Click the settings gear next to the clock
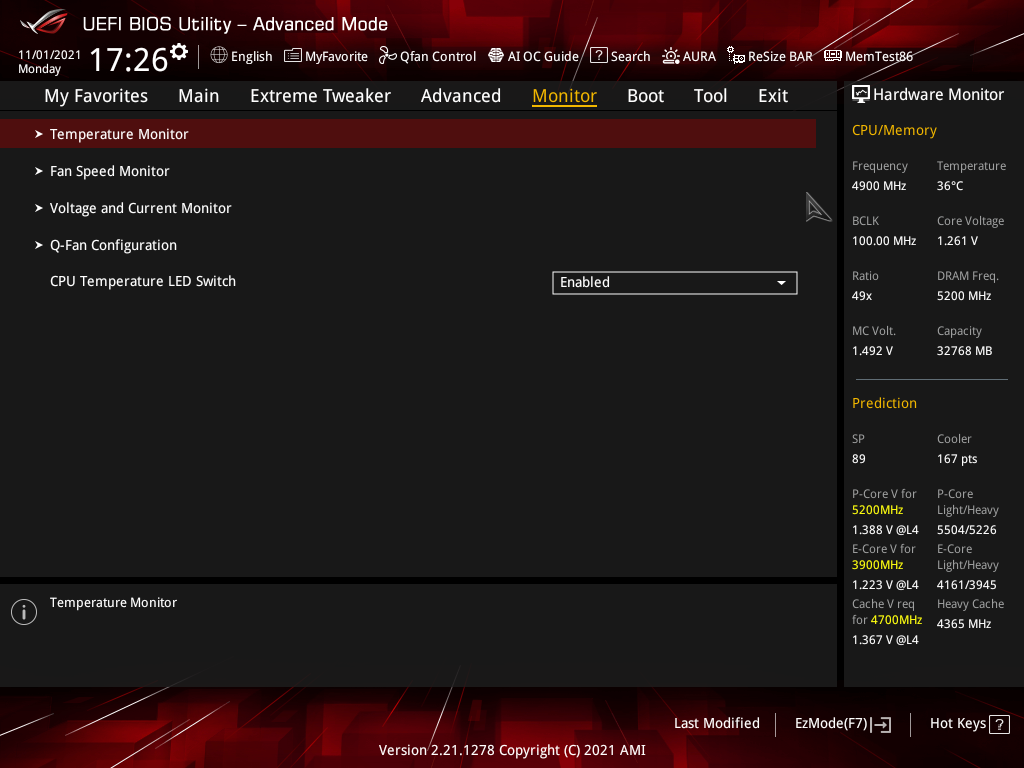 tap(179, 52)
